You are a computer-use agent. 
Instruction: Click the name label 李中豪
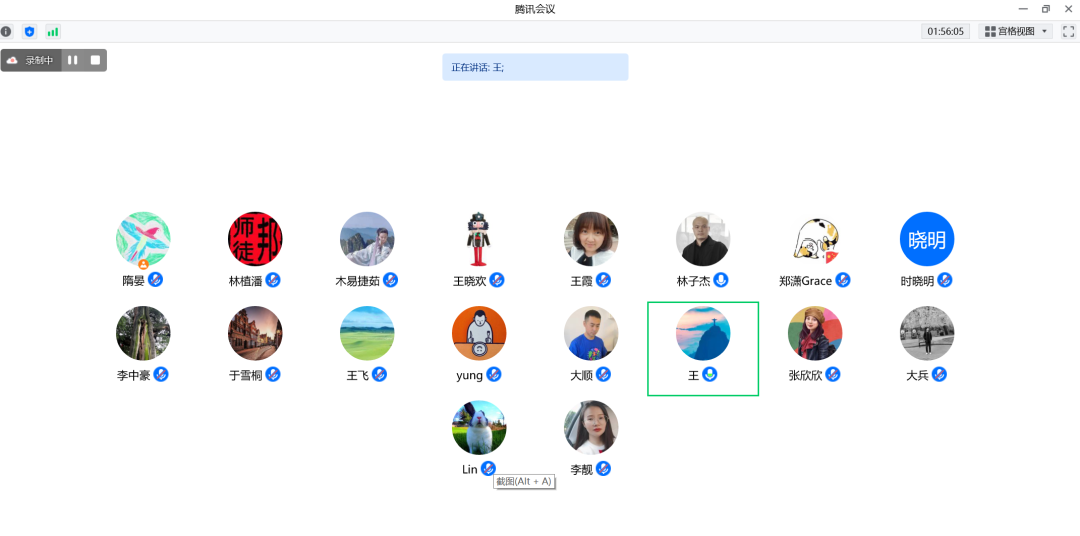click(134, 375)
